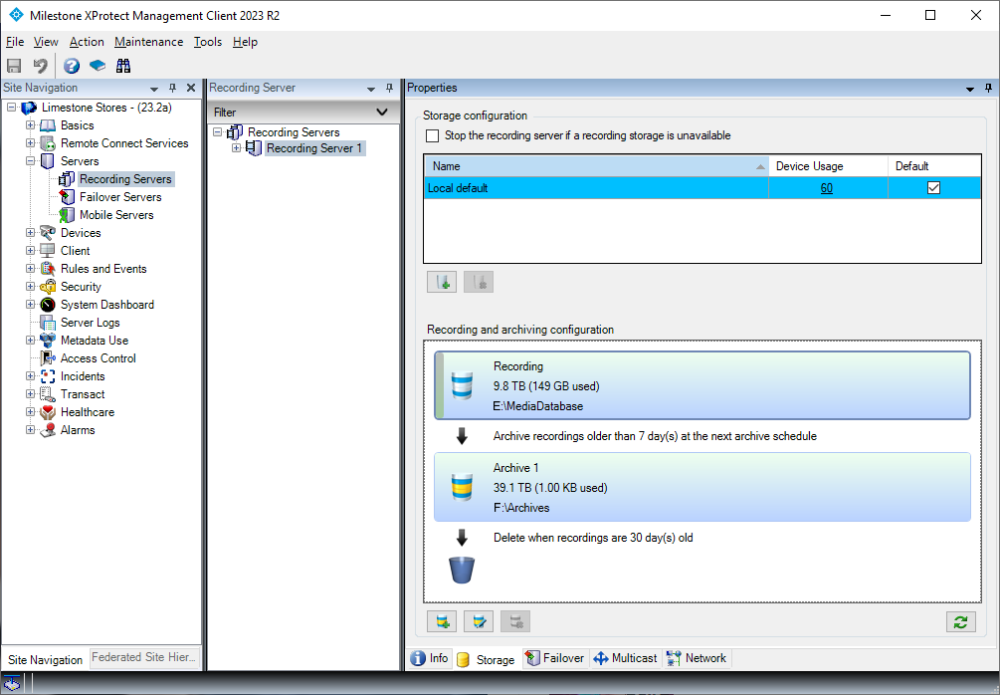Click the Save toolbar icon
This screenshot has width=1000, height=695.
tap(14, 66)
